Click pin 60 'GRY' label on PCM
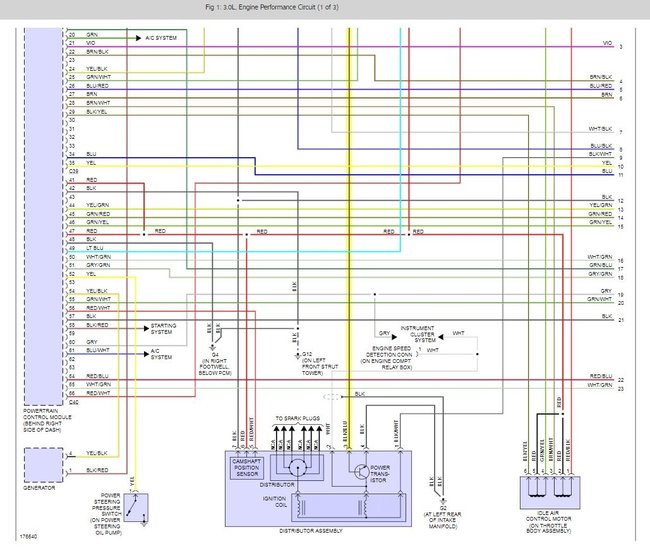 tap(92, 342)
